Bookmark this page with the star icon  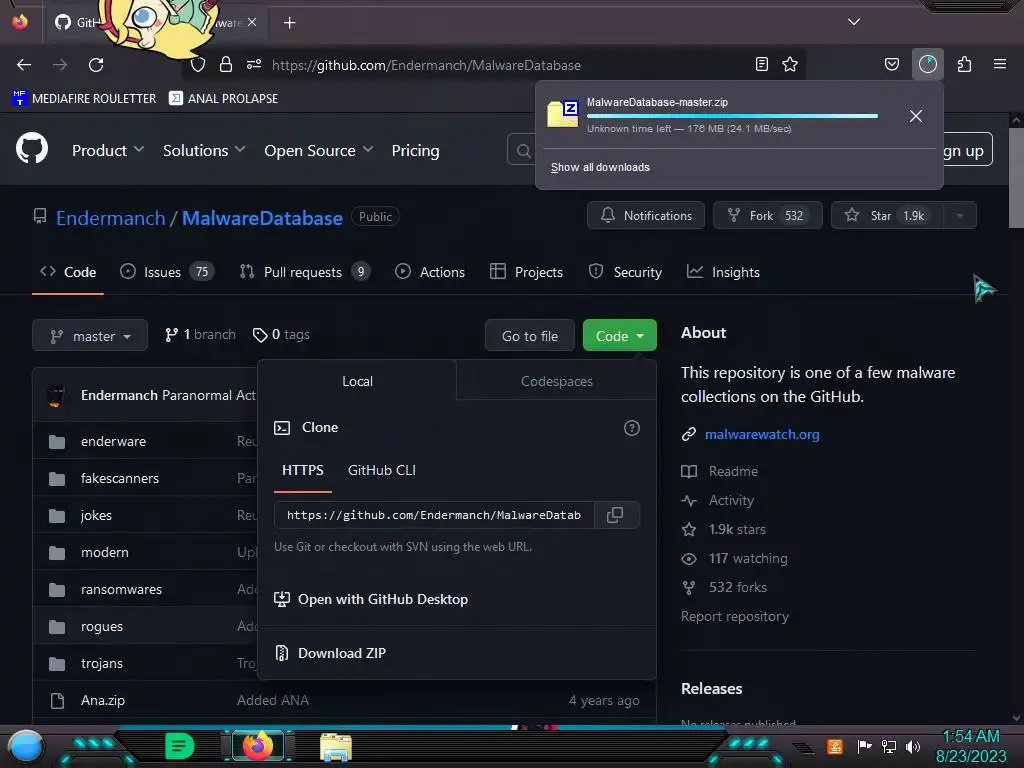tap(790, 64)
